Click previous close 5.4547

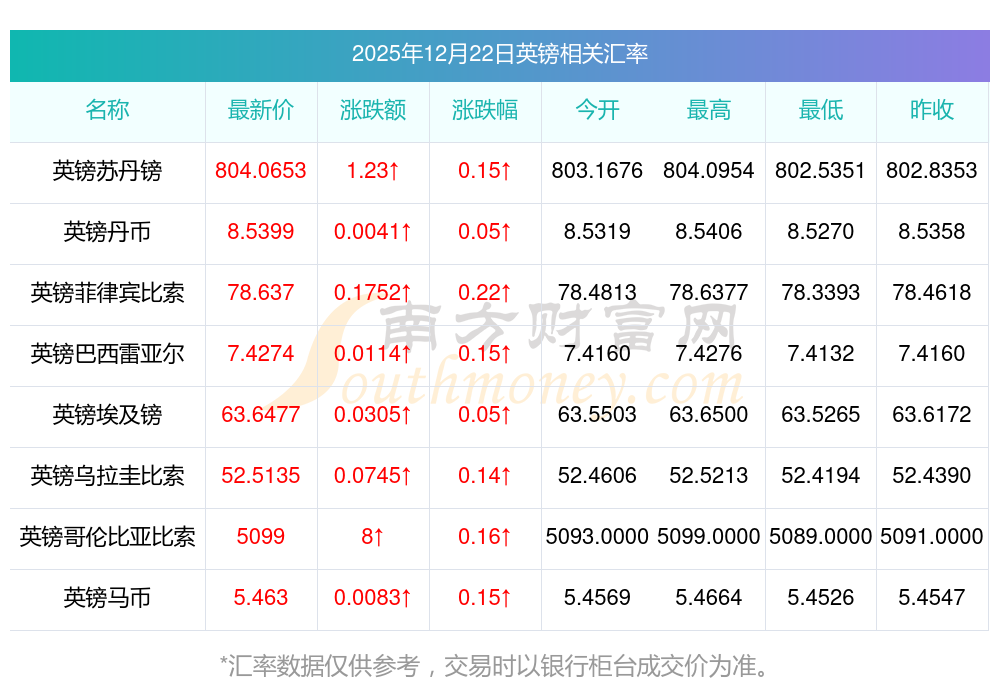pyautogui.click(x=932, y=598)
